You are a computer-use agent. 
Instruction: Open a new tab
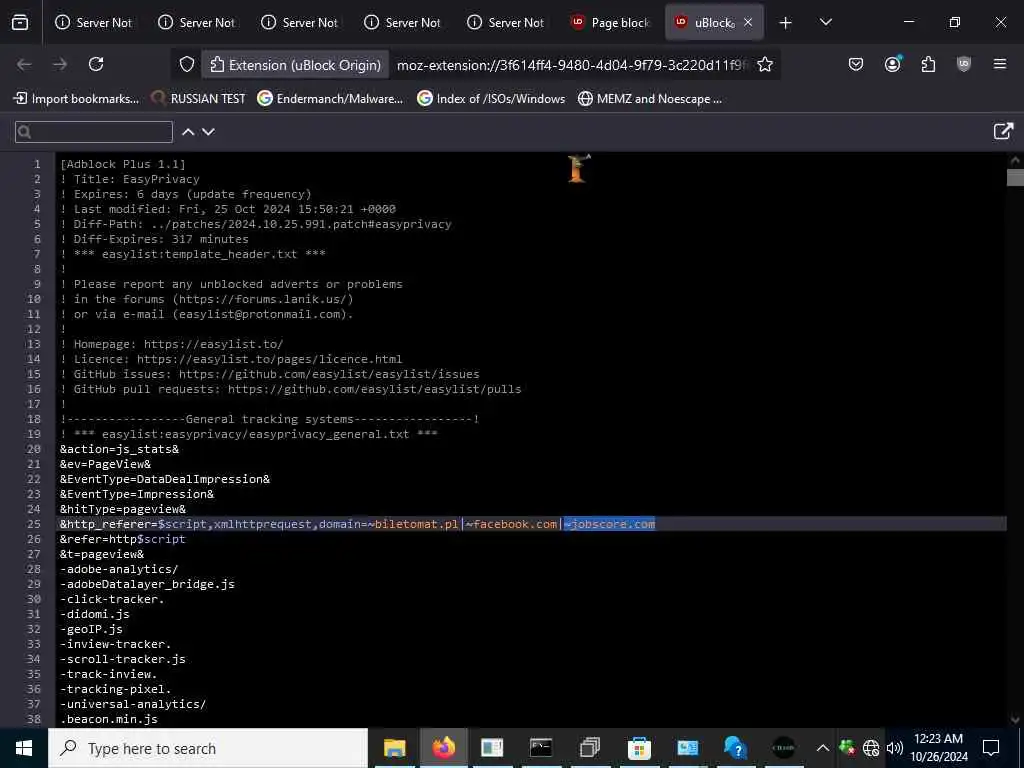786,23
